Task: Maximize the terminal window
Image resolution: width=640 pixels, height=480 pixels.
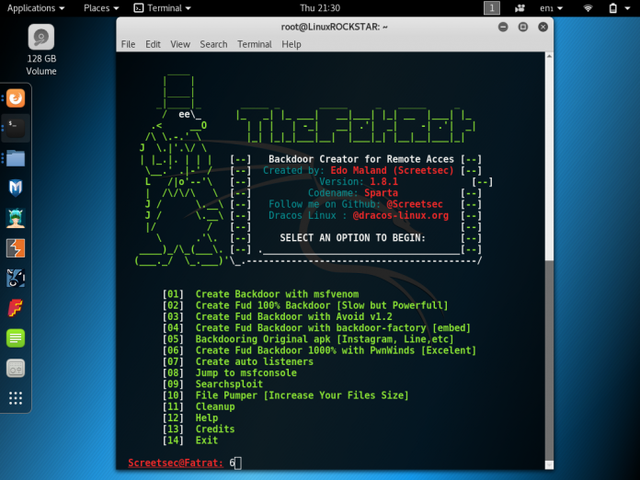Action: click(523, 27)
